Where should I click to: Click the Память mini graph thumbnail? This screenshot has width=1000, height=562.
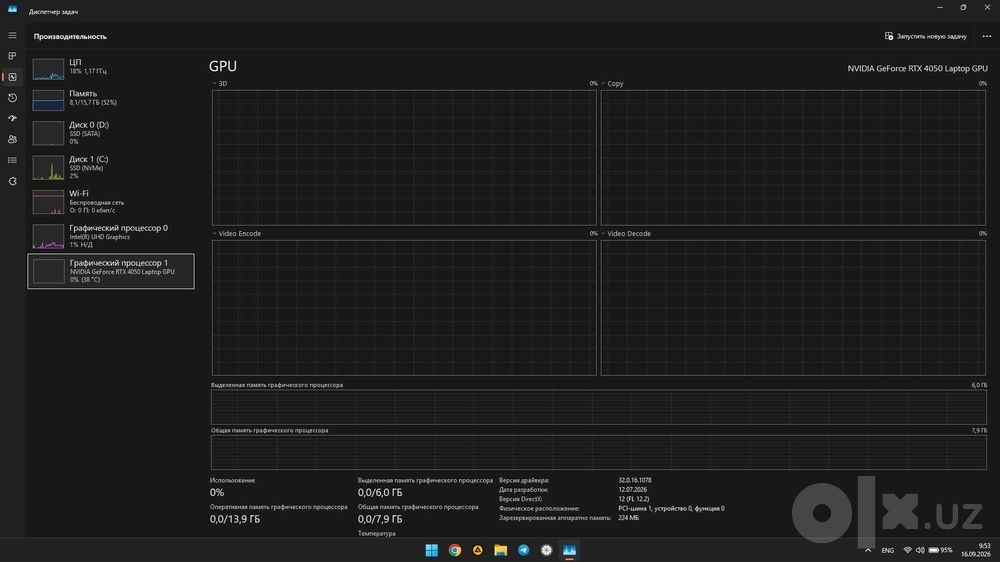[48, 100]
